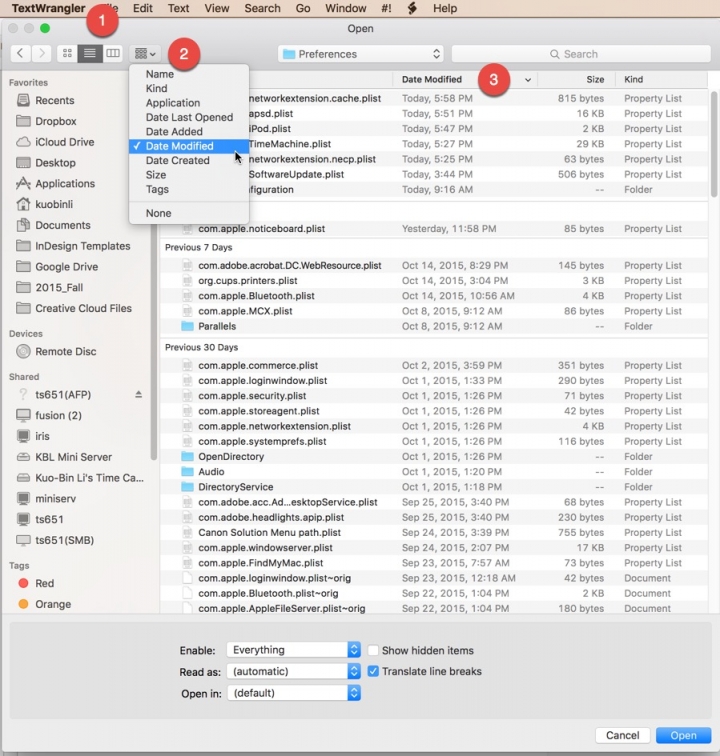
Task: Sort by the Size column header
Action: click(x=596, y=79)
